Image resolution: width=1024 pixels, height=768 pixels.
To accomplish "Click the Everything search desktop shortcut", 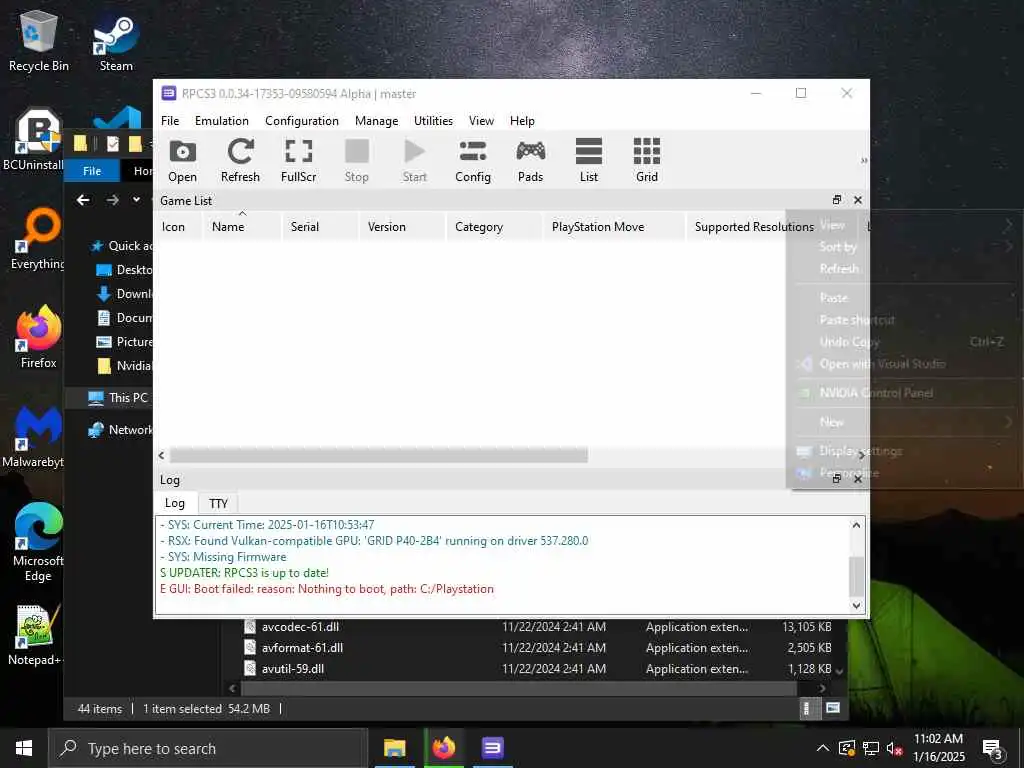I will point(39,238).
